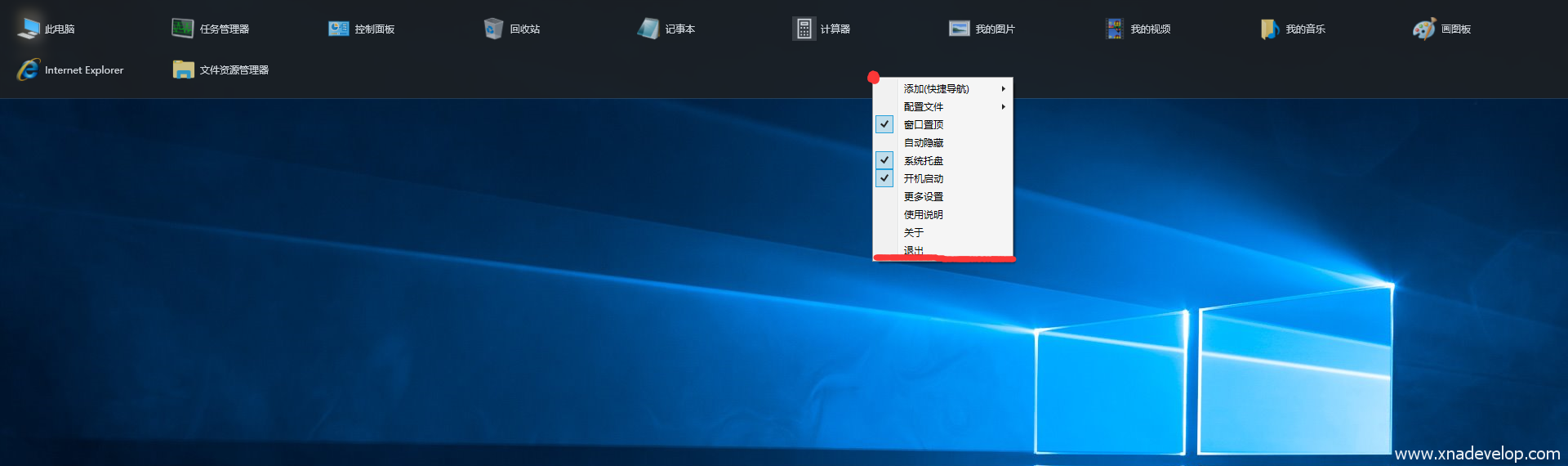Open the 文件资源管理器 file explorer icon
1568x466 pixels.
pos(183,69)
